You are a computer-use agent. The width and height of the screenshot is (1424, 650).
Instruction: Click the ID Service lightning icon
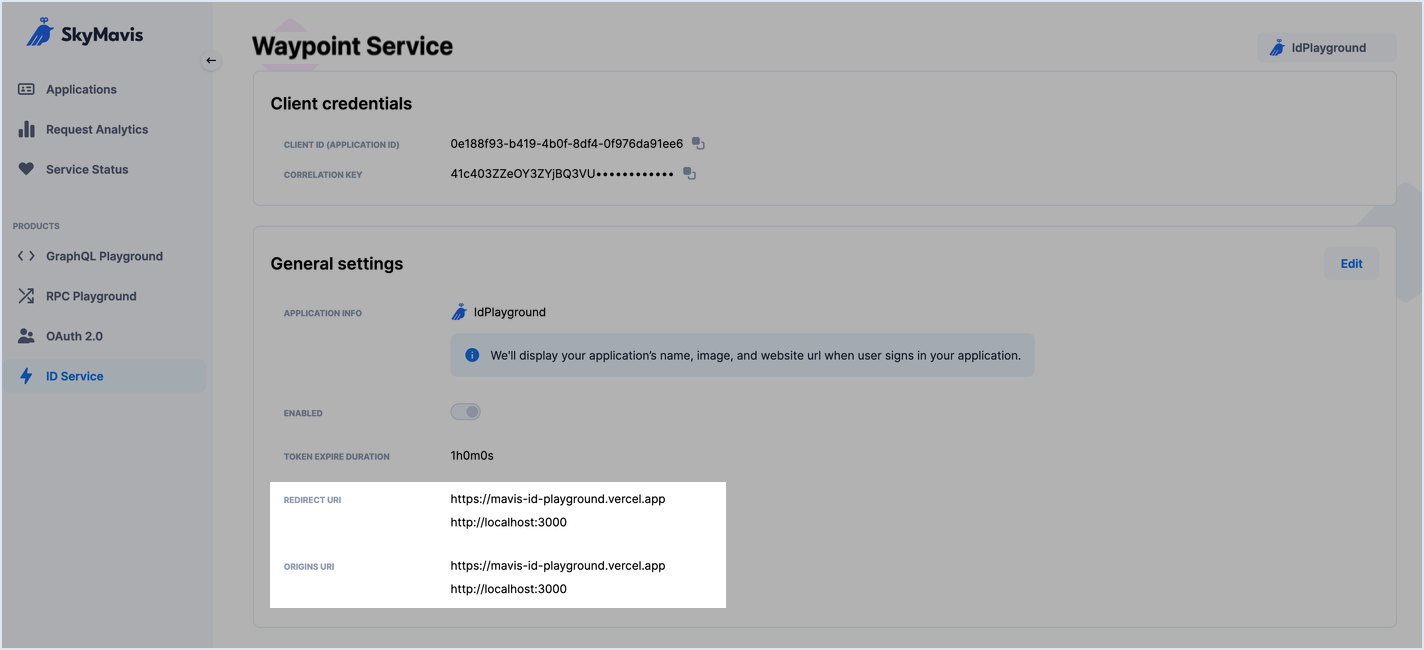coord(27,376)
